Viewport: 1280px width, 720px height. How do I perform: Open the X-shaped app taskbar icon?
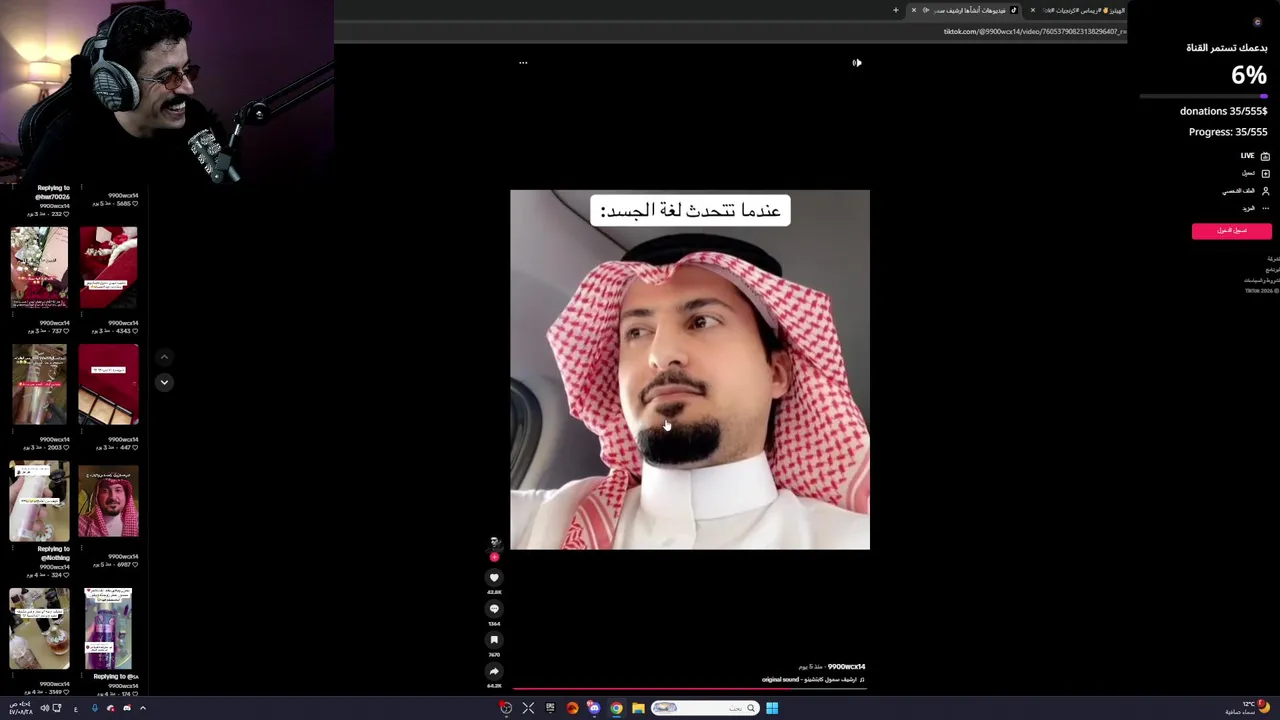point(528,708)
